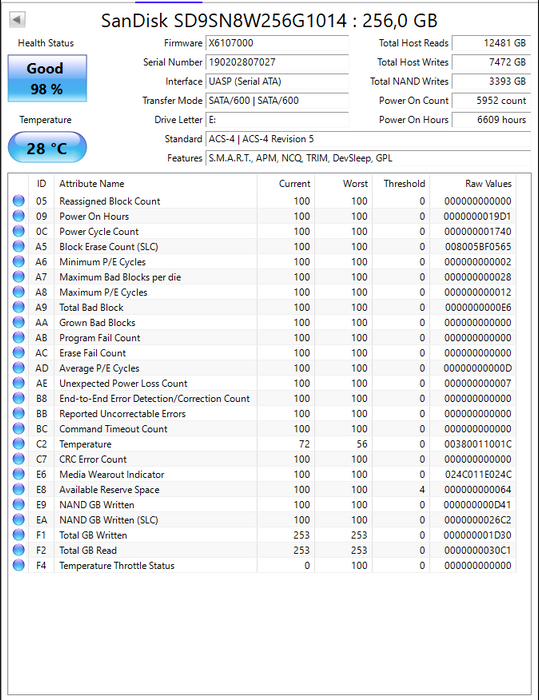Viewport: 539px width, 700px height.
Task: Click the status icon for Maximum Bad Blocks per die
Action: (x=19, y=277)
